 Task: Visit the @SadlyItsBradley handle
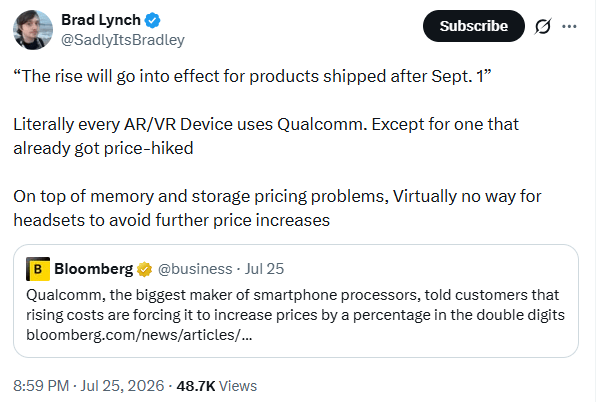tap(123, 40)
